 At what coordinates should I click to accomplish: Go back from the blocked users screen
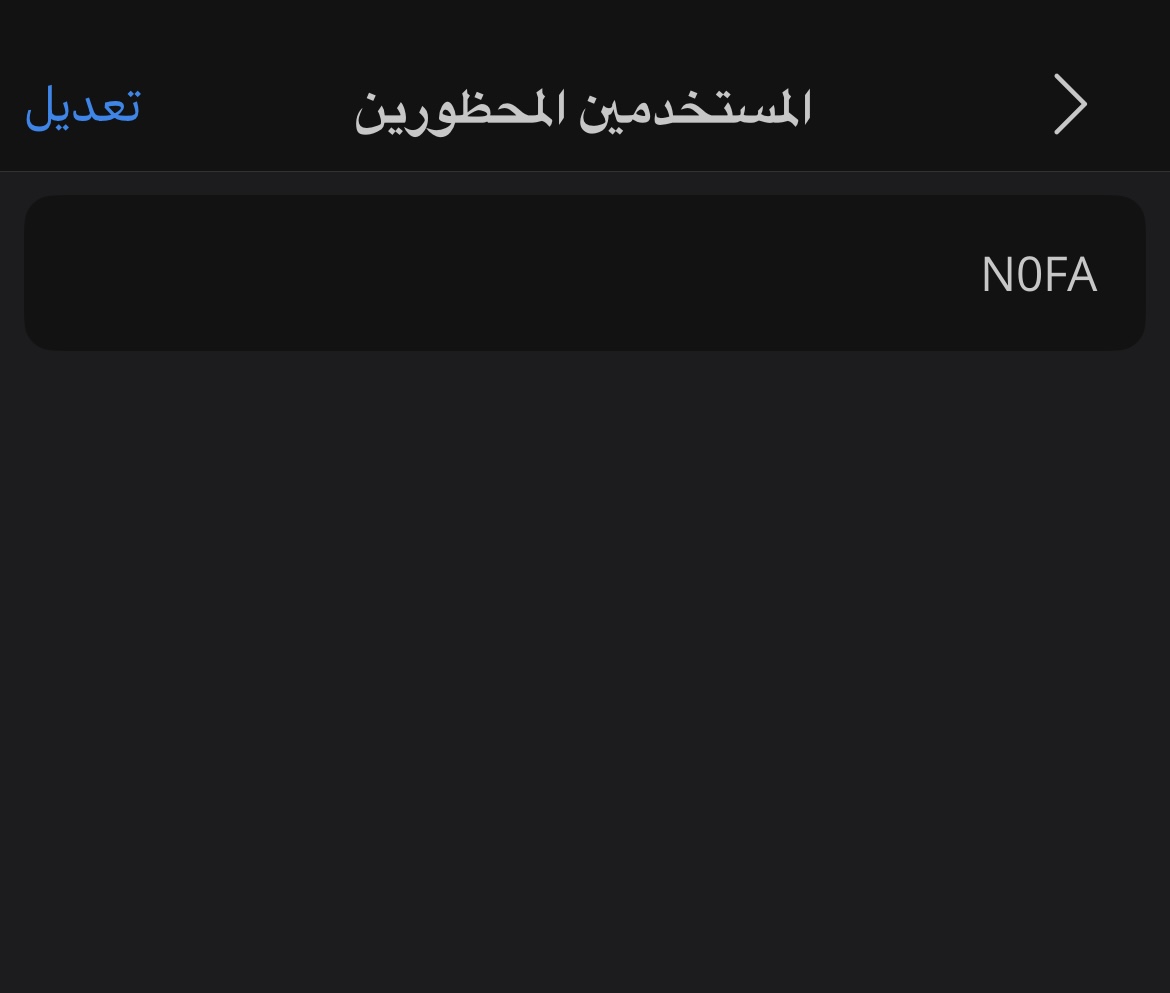(1070, 105)
